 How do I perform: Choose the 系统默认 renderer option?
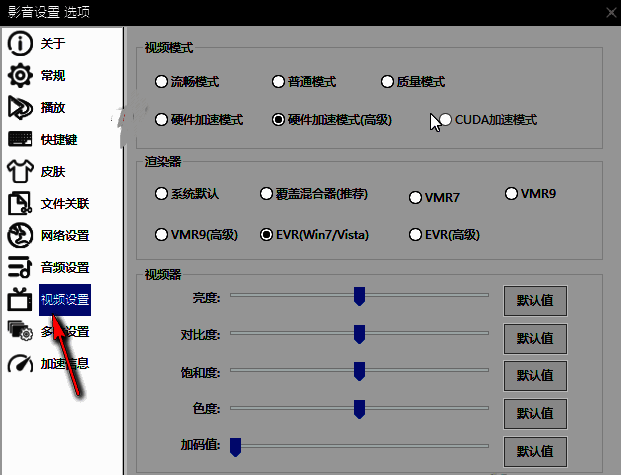click(x=162, y=193)
